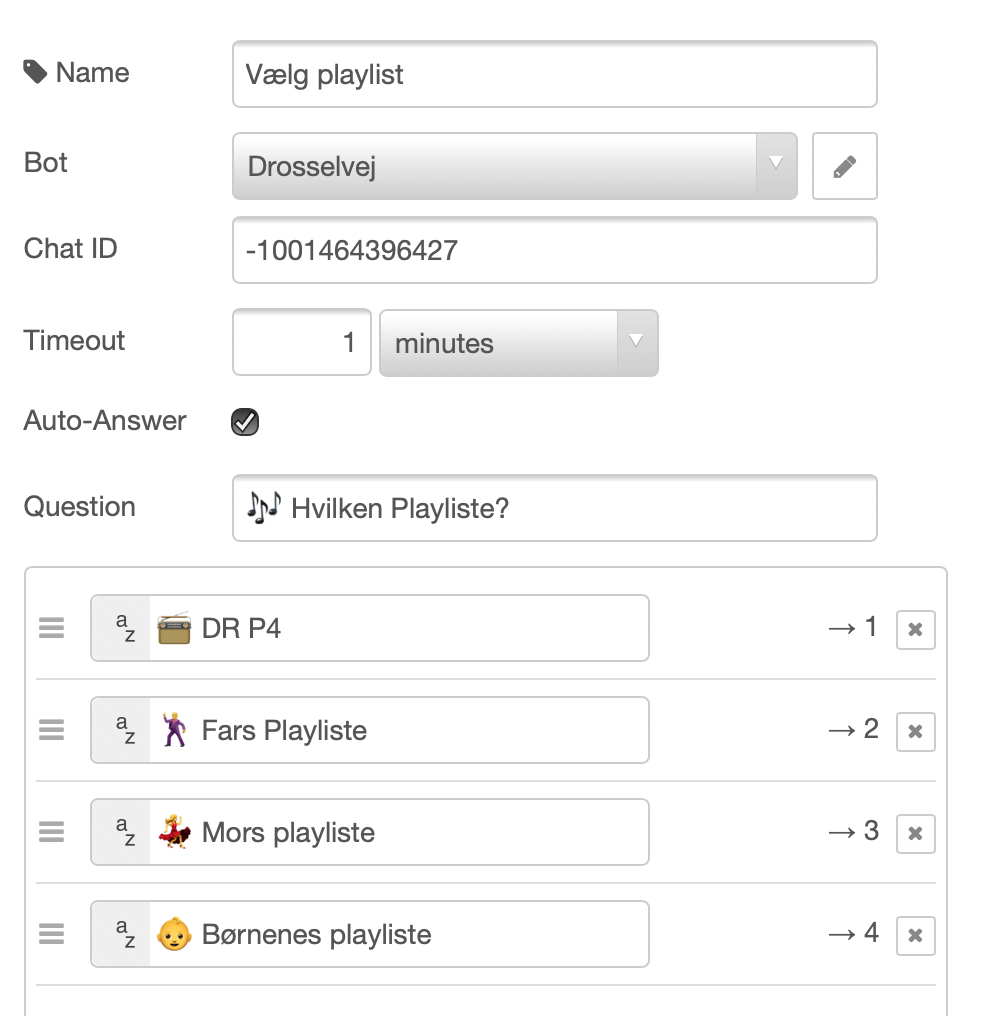
Task: Click the reorder handle for Fars Playliste
Action: tap(52, 730)
